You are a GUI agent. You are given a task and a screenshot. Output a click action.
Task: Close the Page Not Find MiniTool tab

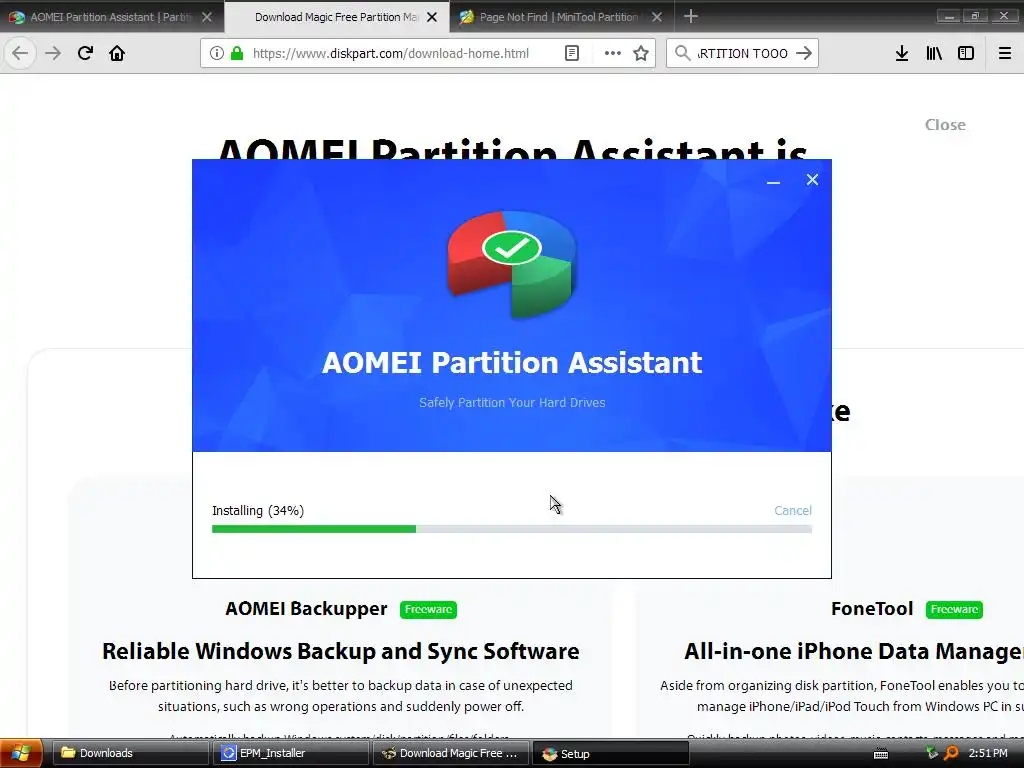(657, 17)
